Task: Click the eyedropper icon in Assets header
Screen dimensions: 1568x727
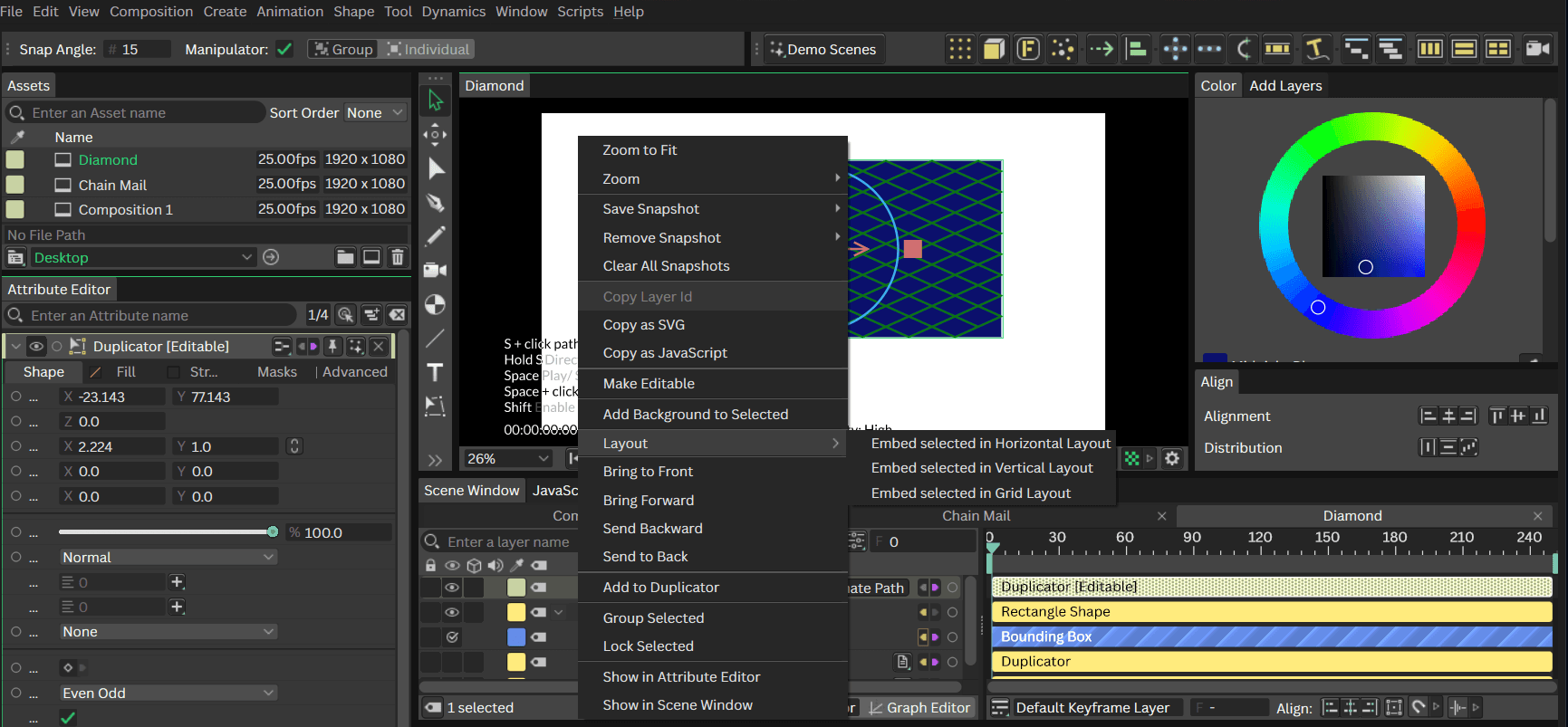Action: (x=16, y=138)
